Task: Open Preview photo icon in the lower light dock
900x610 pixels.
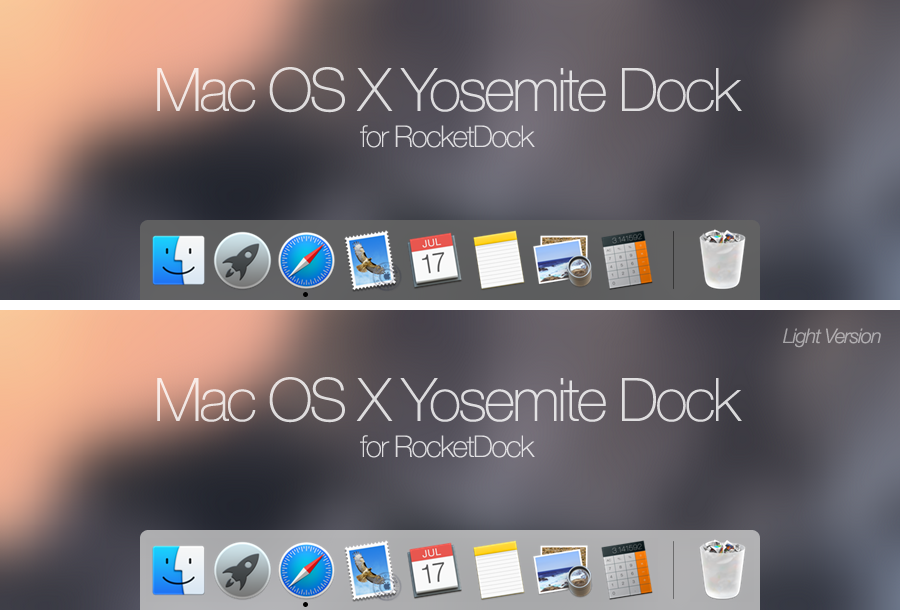Action: tap(562, 570)
